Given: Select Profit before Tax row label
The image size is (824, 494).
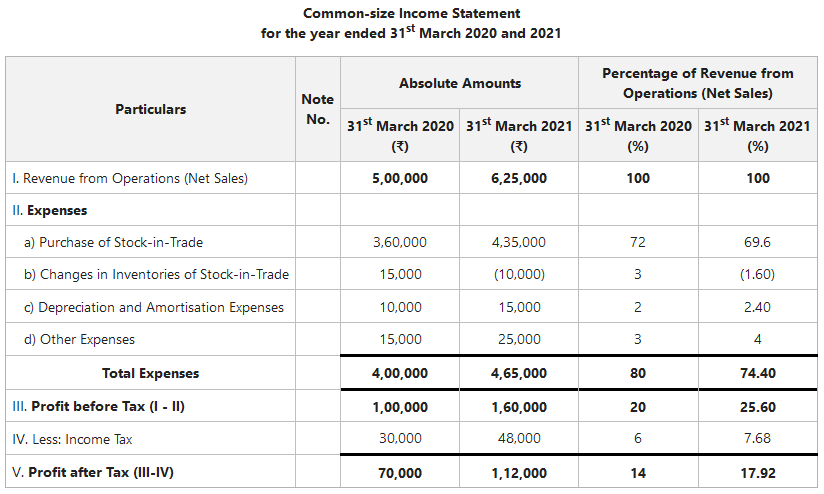Looking at the screenshot, I should tap(98, 406).
